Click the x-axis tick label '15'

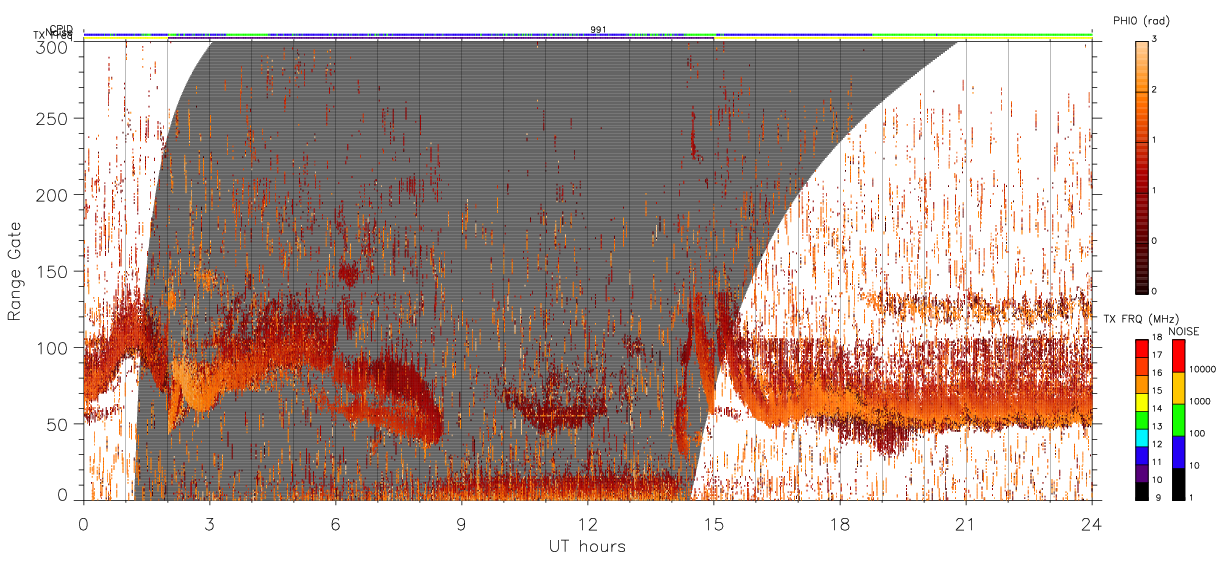(x=713, y=524)
